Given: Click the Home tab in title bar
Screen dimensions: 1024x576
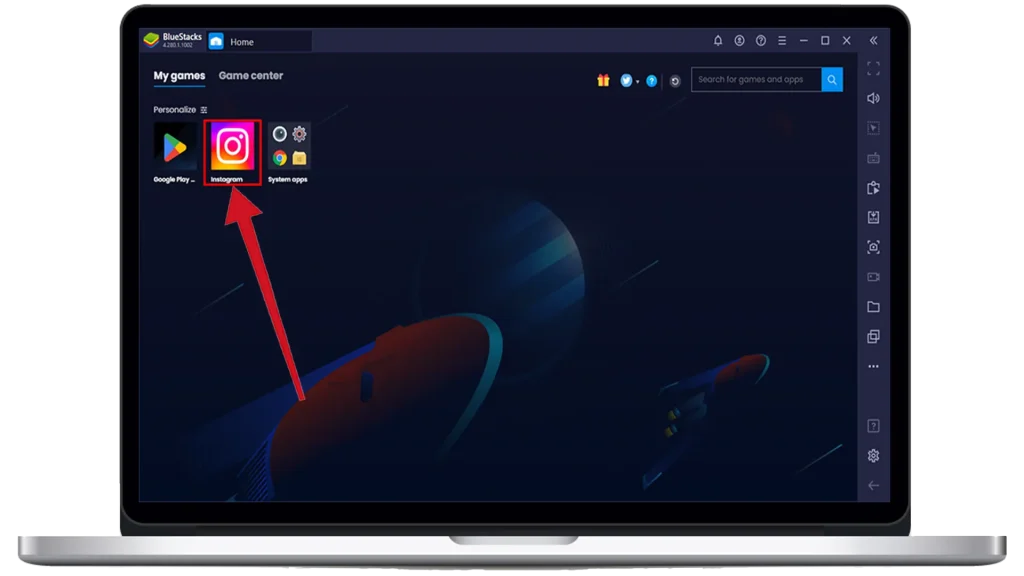Looking at the screenshot, I should click(259, 41).
